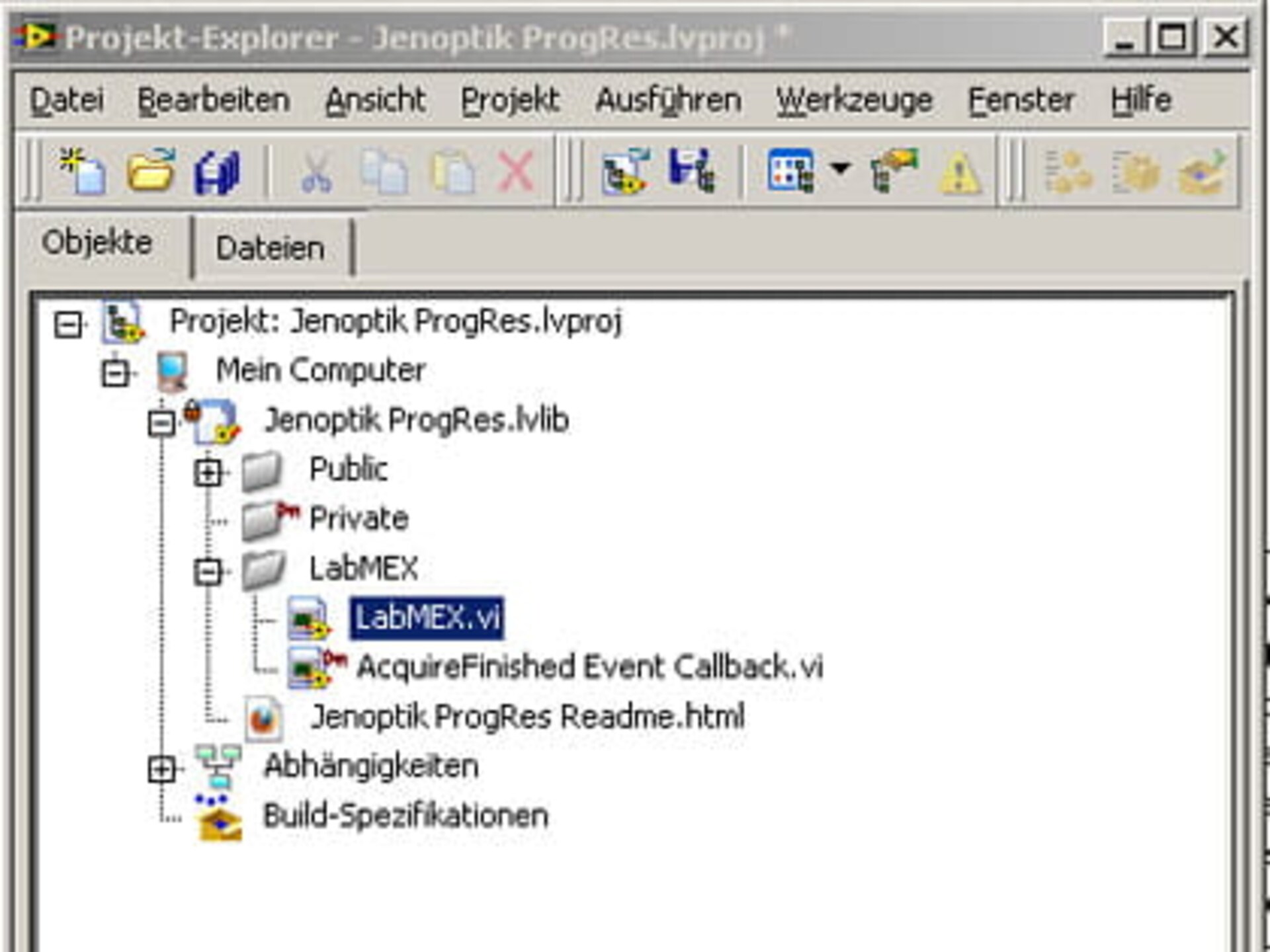Collapse the Projekt: Jenoptik ProgRes.lvproj root node
Viewport: 1270px width, 952px height.
pos(68,325)
